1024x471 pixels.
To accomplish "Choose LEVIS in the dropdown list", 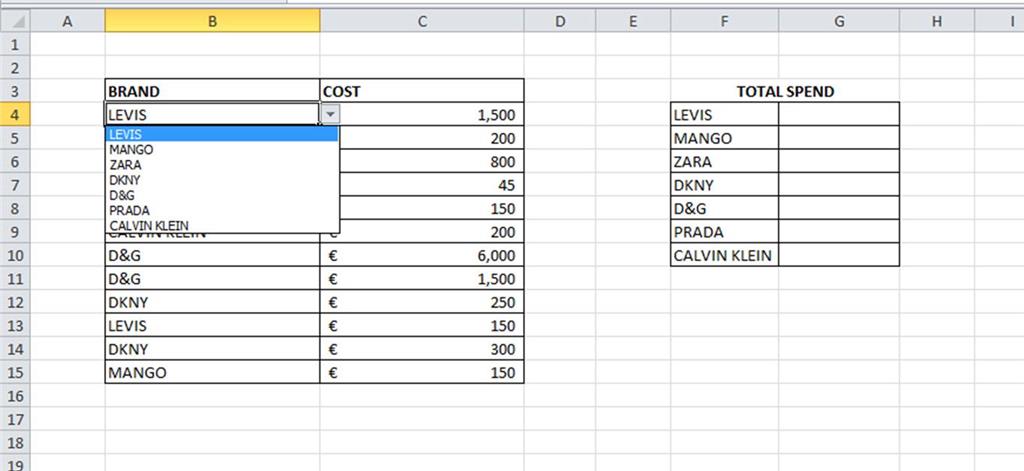I will point(221,134).
